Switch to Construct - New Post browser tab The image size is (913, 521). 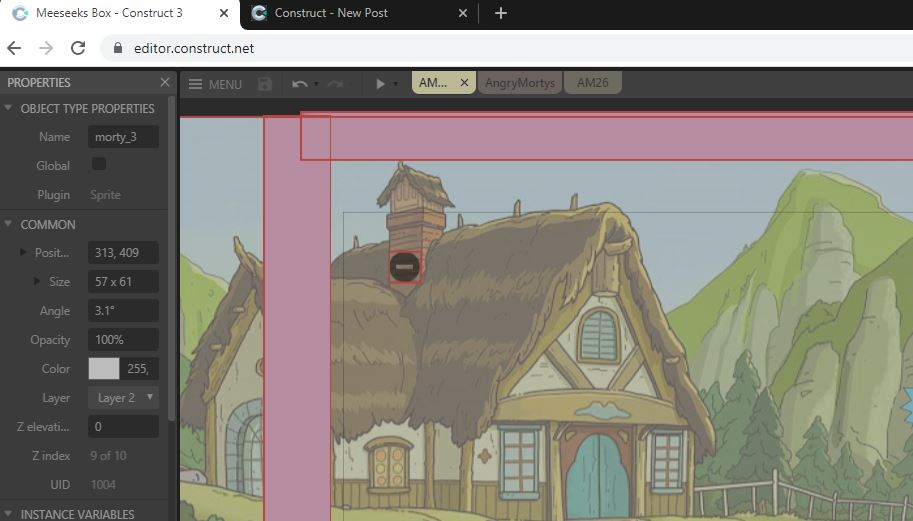pos(331,13)
